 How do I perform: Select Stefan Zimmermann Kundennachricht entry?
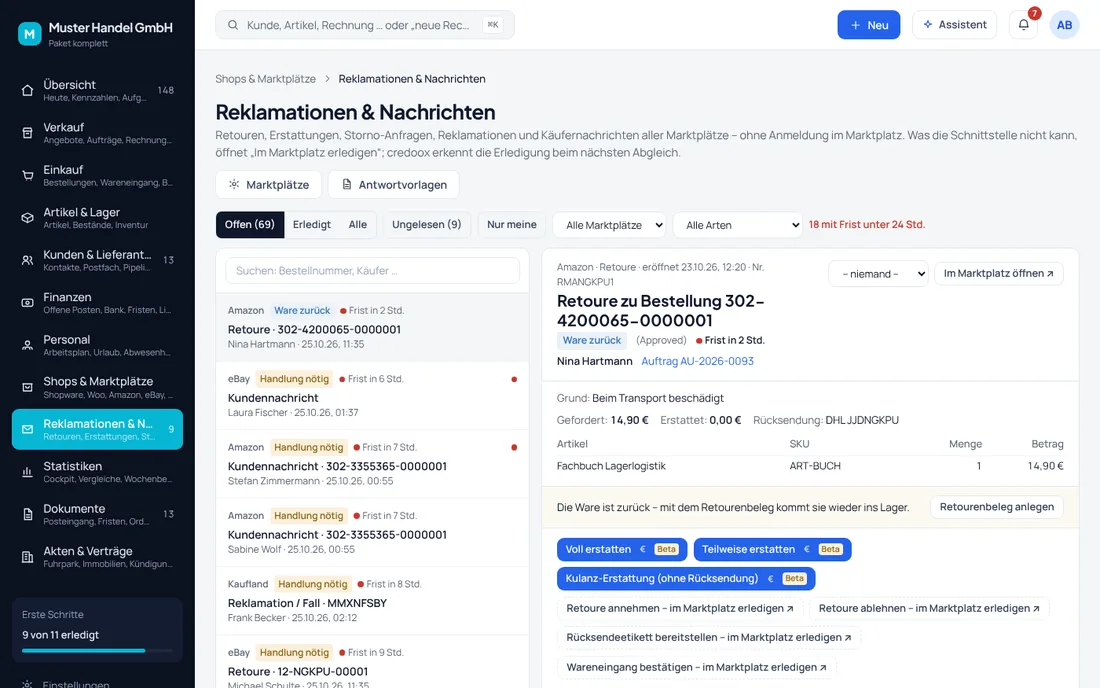[x=373, y=464]
